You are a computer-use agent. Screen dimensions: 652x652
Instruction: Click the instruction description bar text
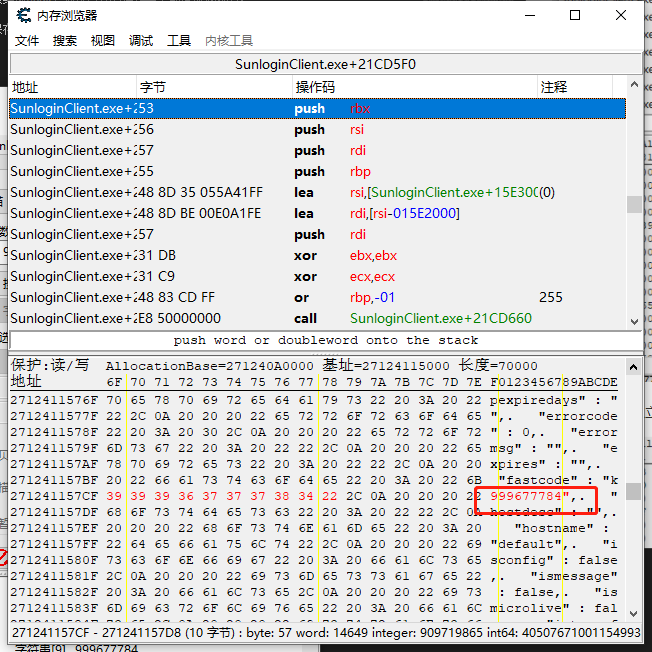(x=326, y=341)
